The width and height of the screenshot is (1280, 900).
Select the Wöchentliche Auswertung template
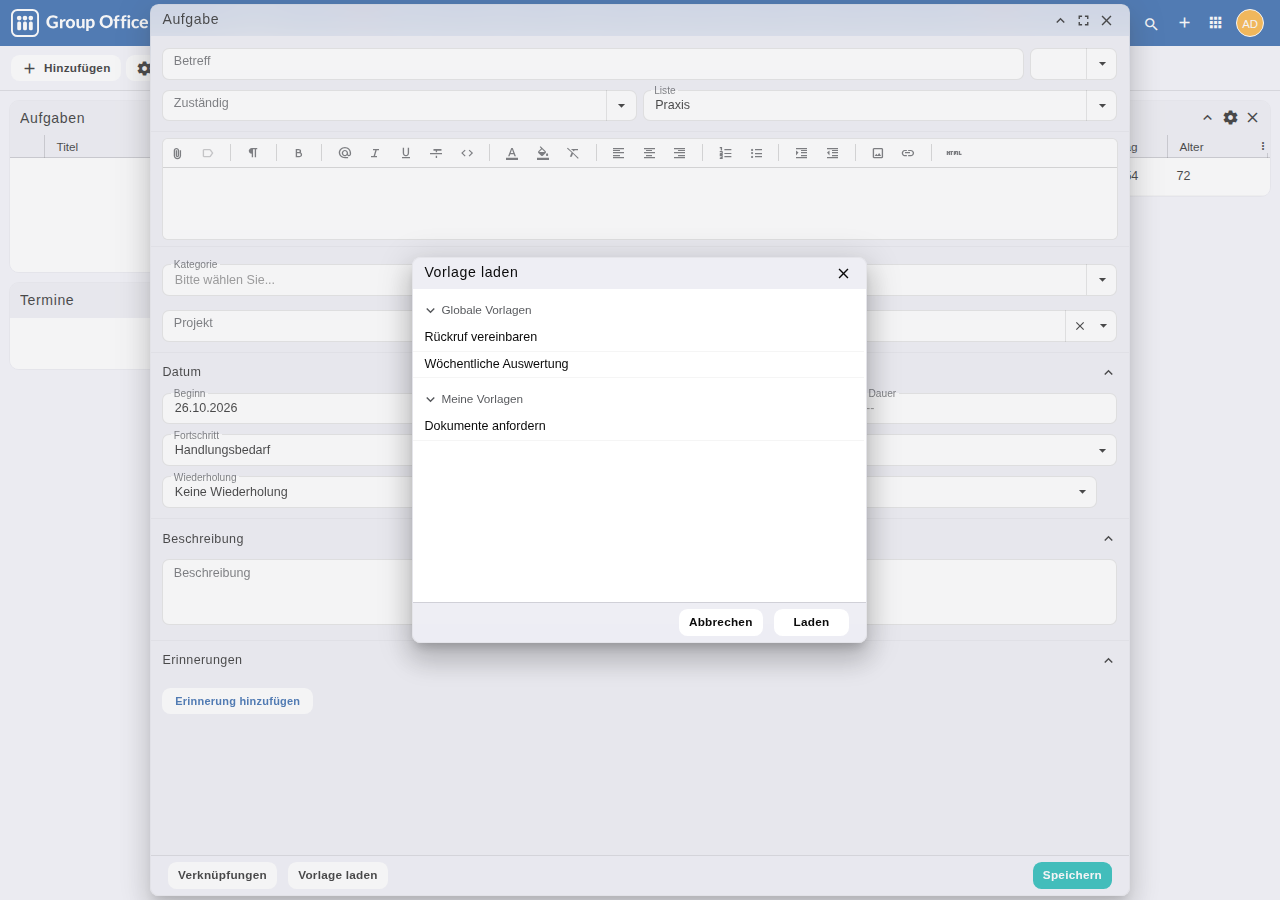639,364
